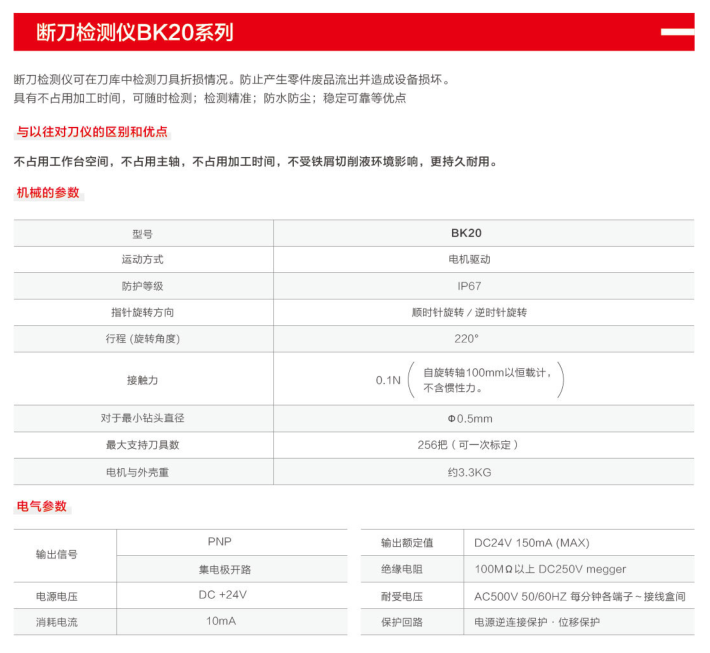The width and height of the screenshot is (710, 653).
Task: Click the 100MΩ以上 DC250V megger value
Action: point(550,569)
